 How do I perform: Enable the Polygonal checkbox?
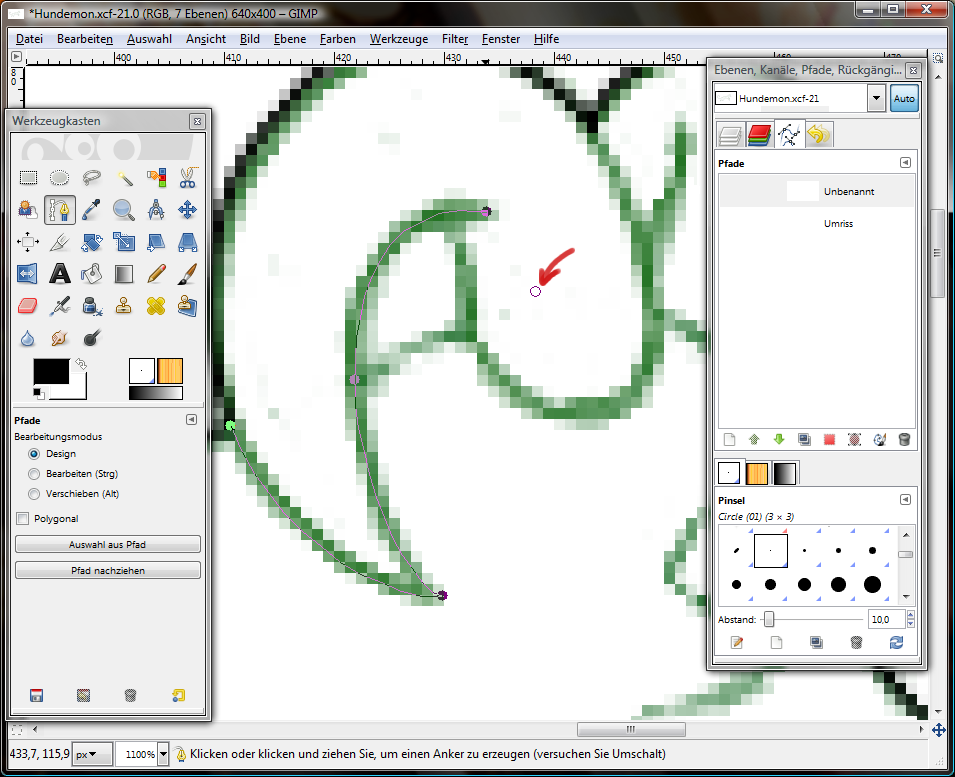[23, 519]
